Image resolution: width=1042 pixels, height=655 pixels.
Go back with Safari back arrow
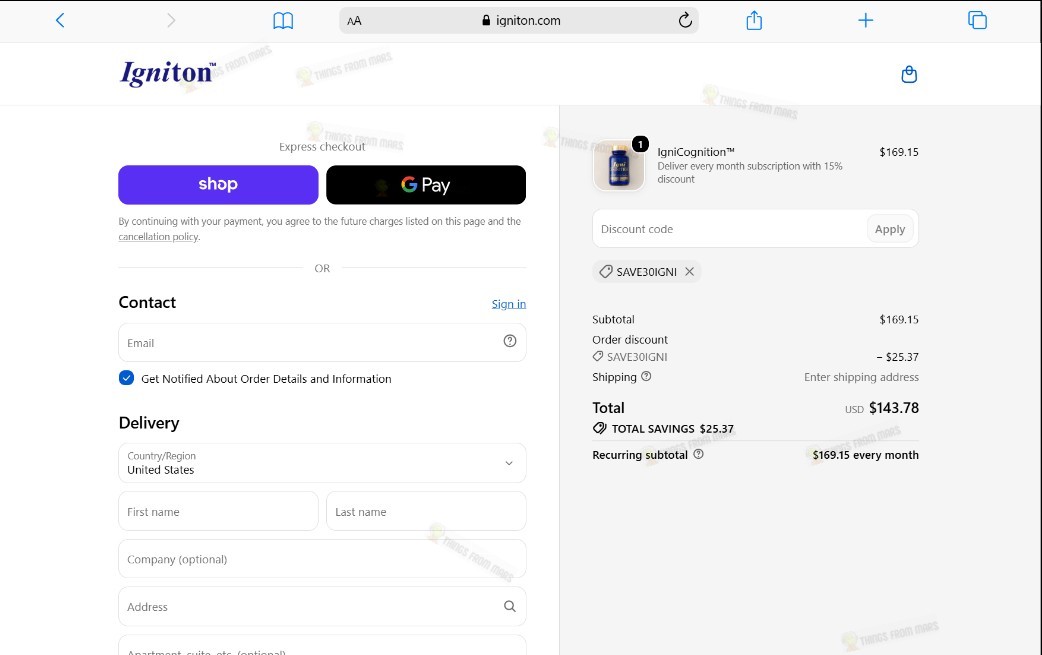coord(60,21)
